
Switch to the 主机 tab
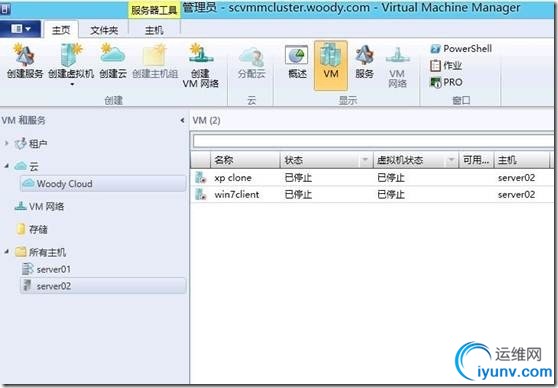(x=154, y=30)
